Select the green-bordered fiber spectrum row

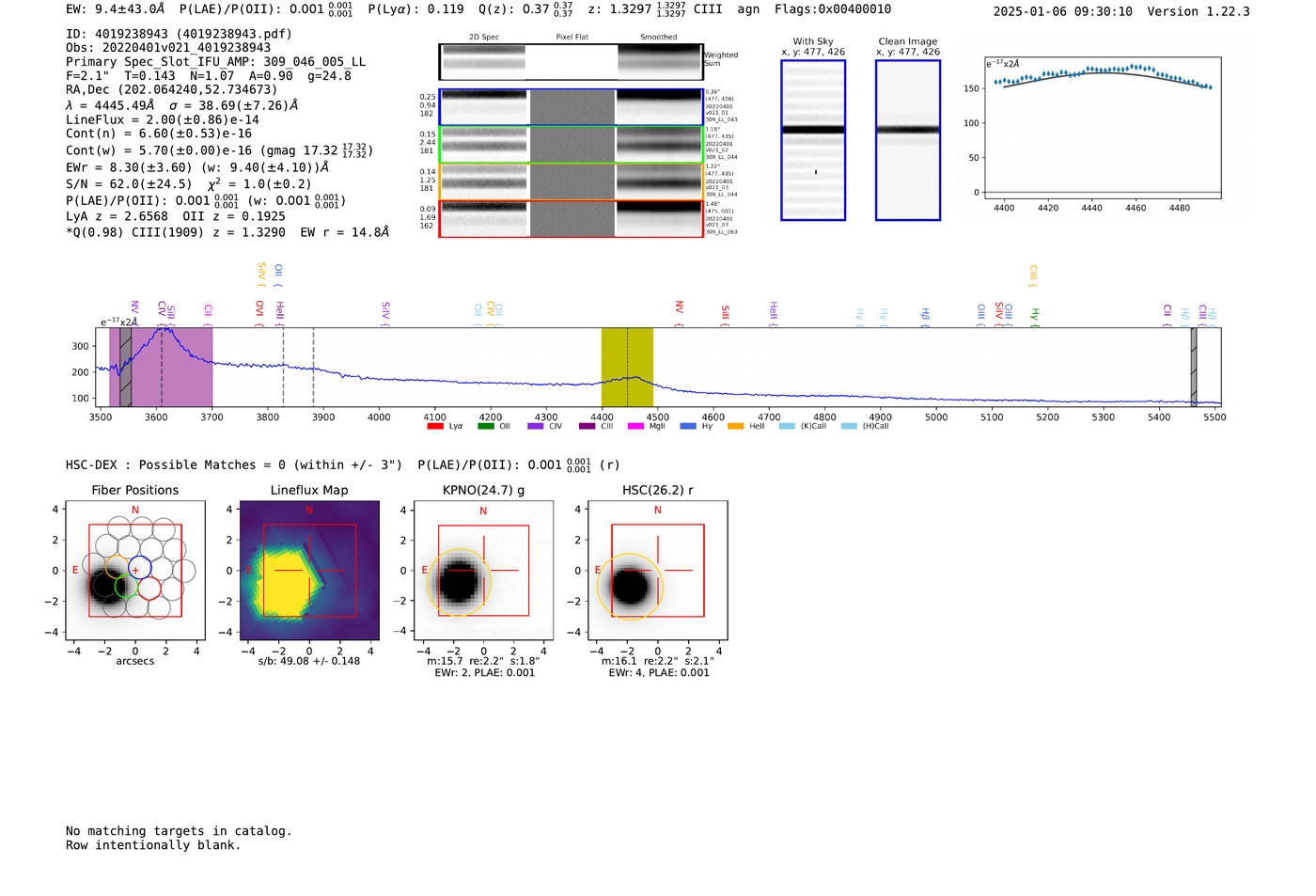[572, 145]
